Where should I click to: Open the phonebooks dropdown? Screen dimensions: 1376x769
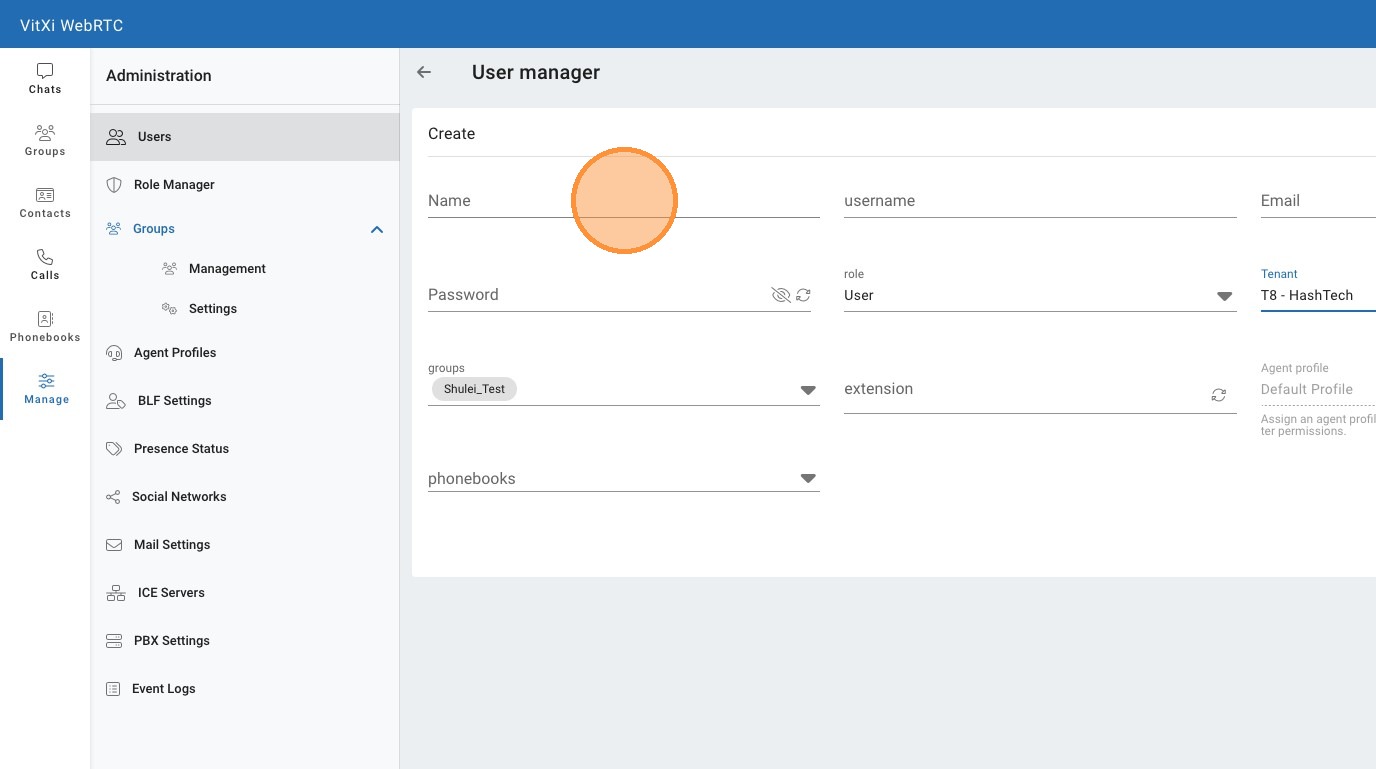point(808,479)
